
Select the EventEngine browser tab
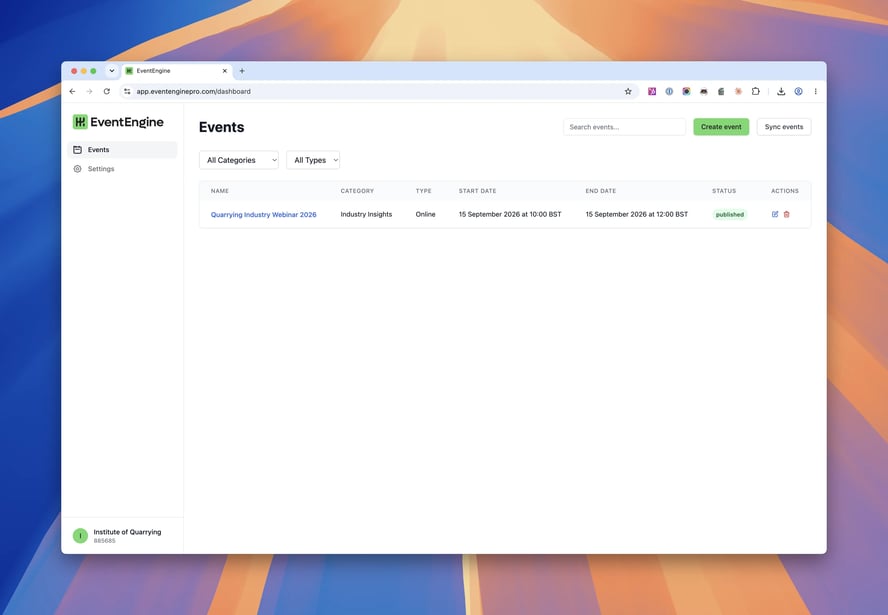point(176,71)
